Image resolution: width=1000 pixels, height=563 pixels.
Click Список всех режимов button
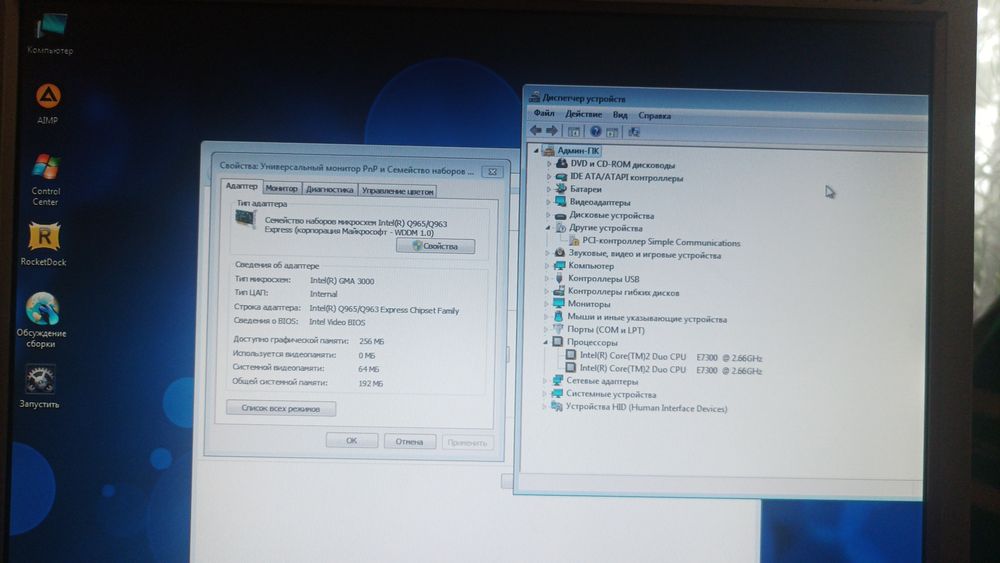click(281, 408)
